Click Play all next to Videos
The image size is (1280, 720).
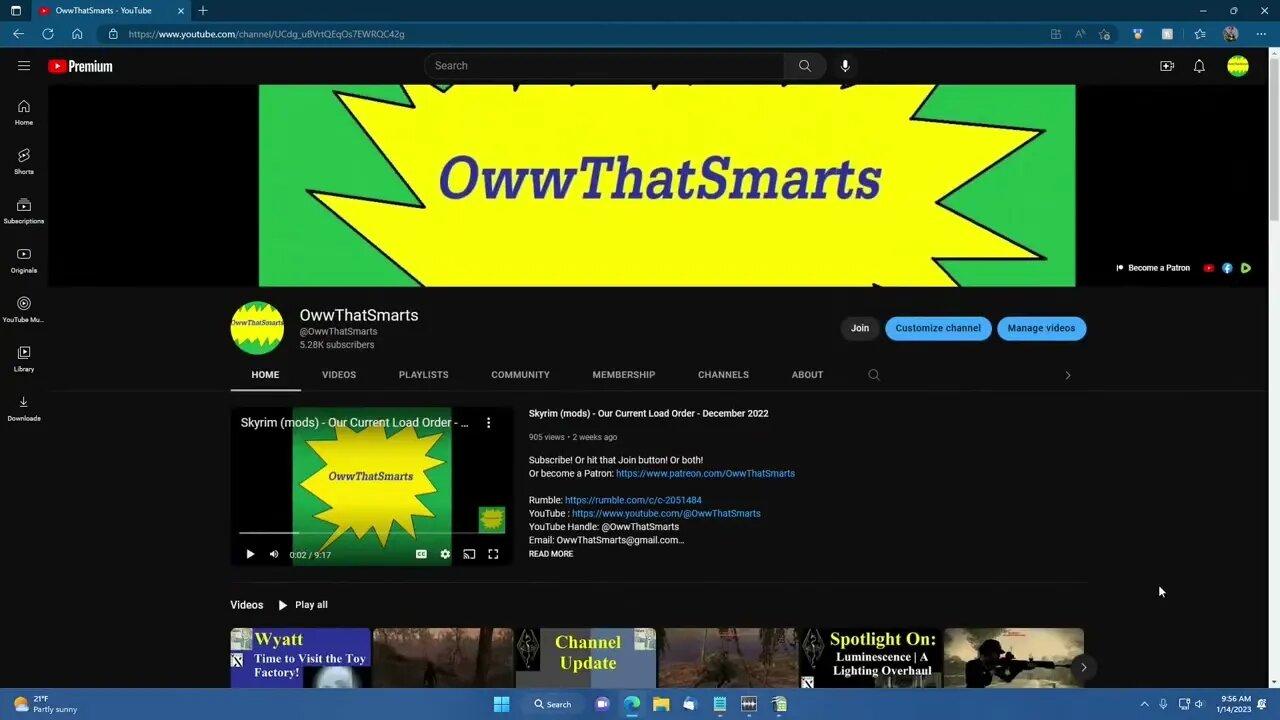303,605
